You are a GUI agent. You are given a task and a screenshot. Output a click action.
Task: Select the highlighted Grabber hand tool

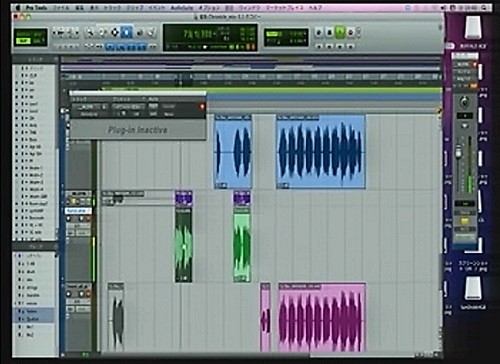[x=127, y=32]
